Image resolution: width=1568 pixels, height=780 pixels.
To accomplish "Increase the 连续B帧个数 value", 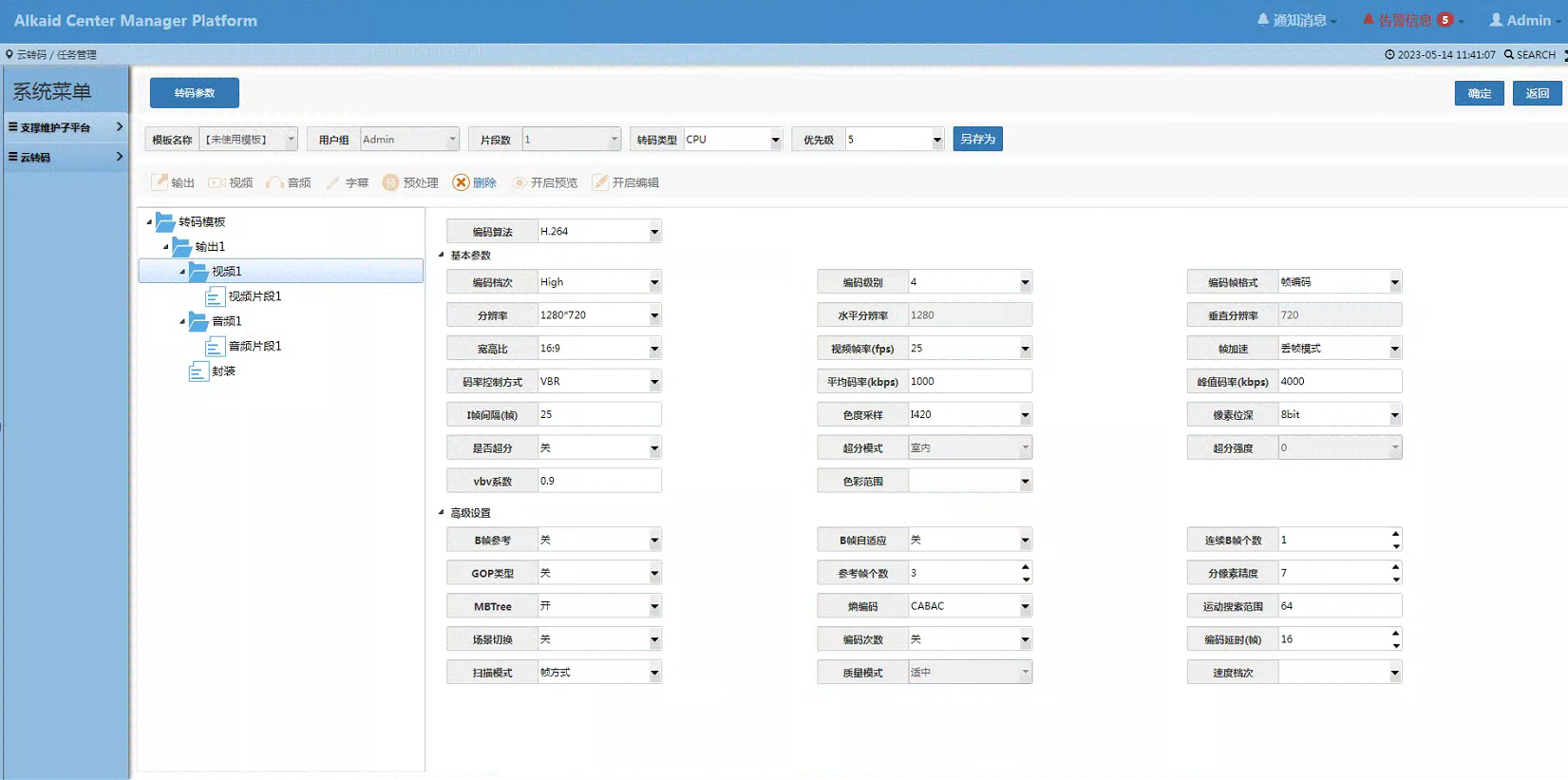I will click(1395, 534).
